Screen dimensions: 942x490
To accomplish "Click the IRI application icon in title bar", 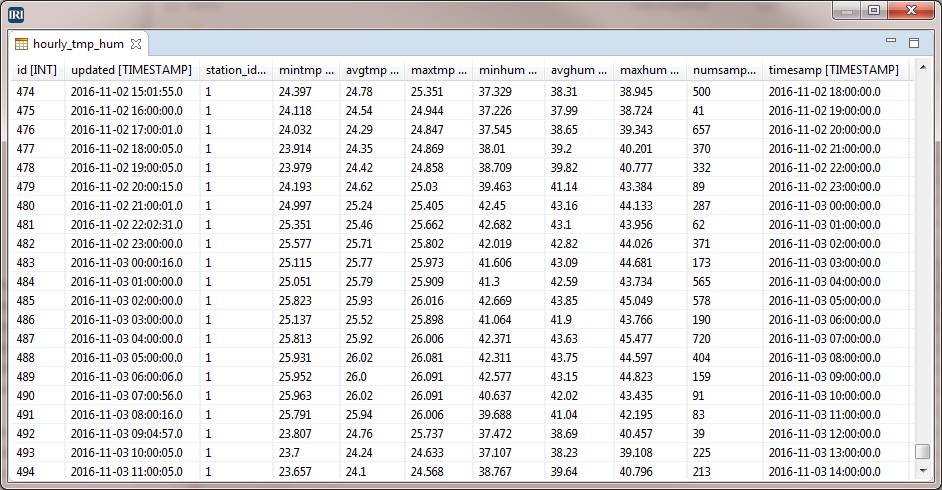I will (16, 14).
